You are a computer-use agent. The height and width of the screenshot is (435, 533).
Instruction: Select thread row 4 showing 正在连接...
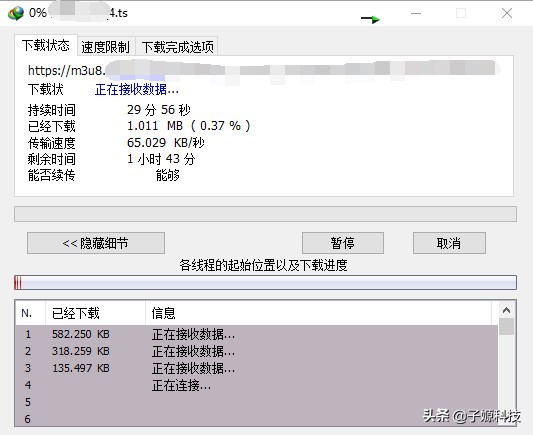pos(257,385)
